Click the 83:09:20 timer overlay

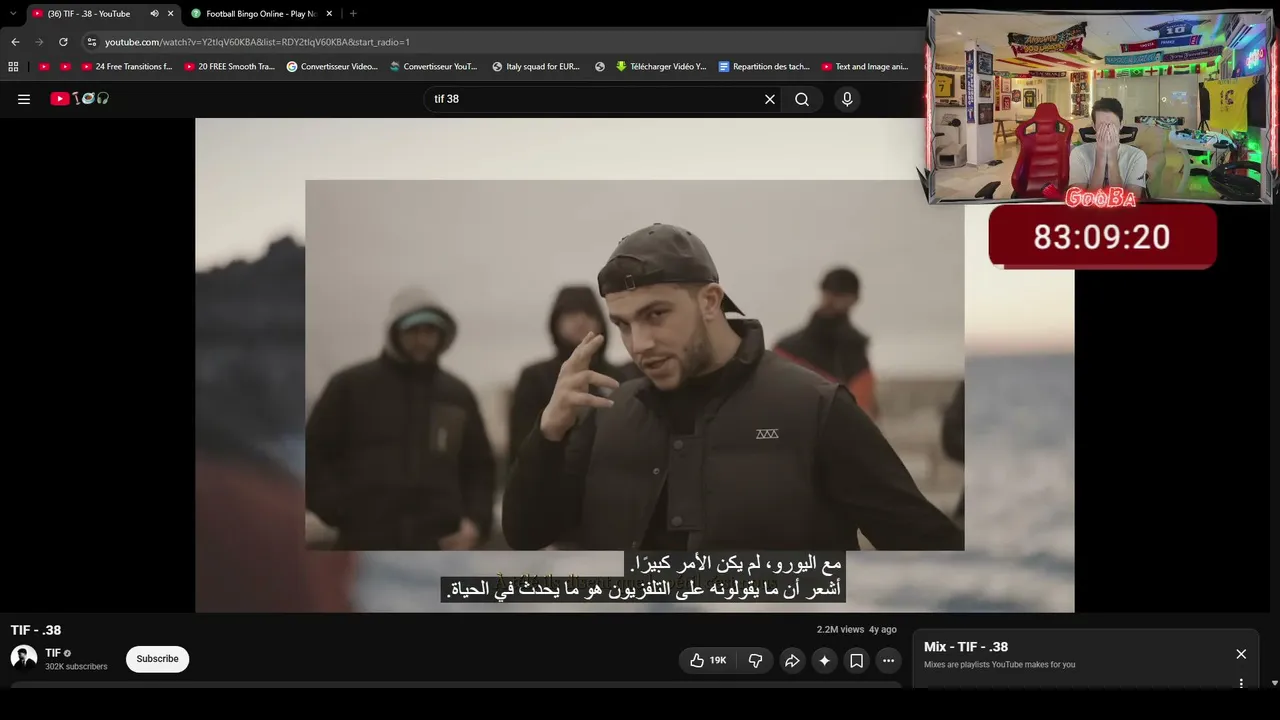(1102, 237)
